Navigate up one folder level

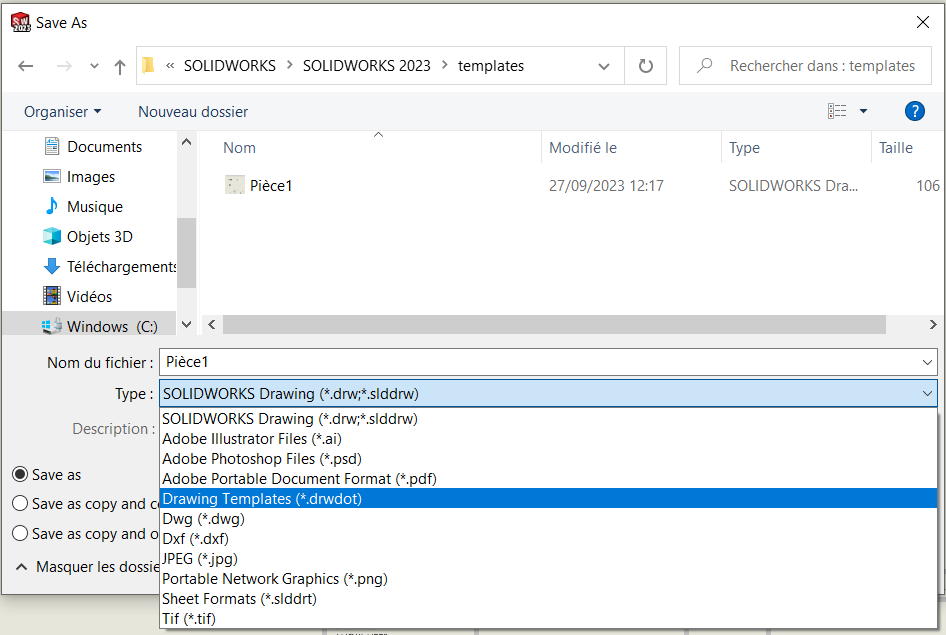click(119, 65)
